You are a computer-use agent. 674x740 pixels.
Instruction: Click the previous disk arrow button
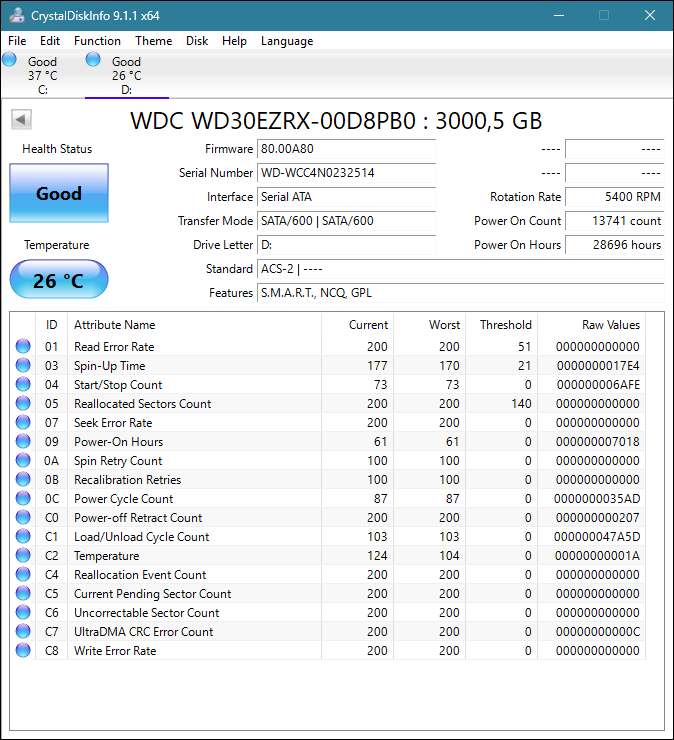(x=21, y=119)
